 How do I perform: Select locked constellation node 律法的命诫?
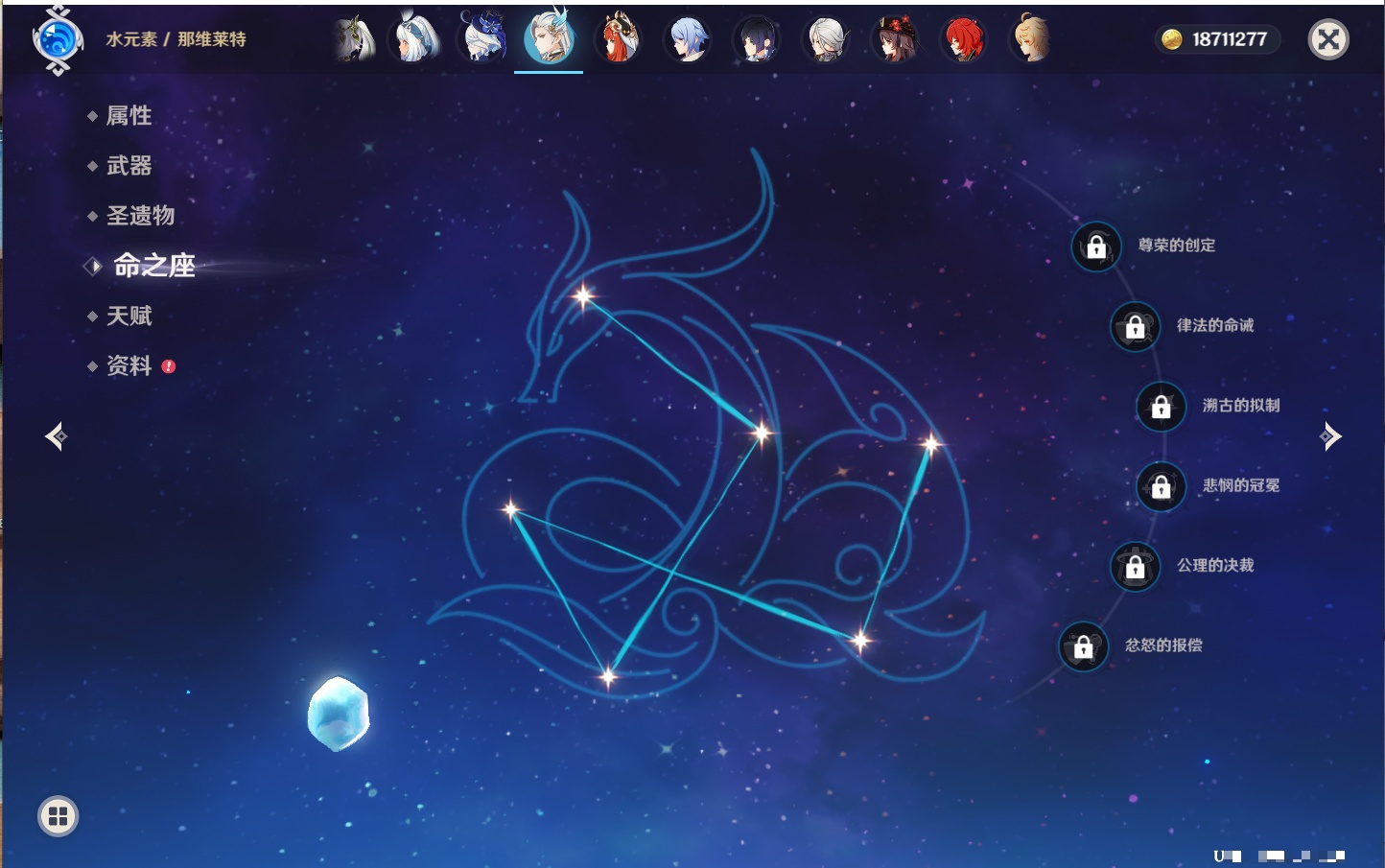pos(1135,326)
